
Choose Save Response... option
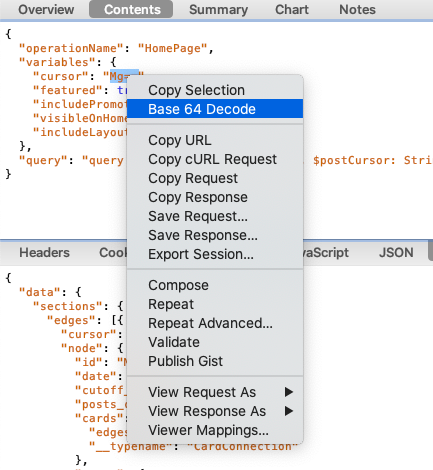click(x=215, y=235)
